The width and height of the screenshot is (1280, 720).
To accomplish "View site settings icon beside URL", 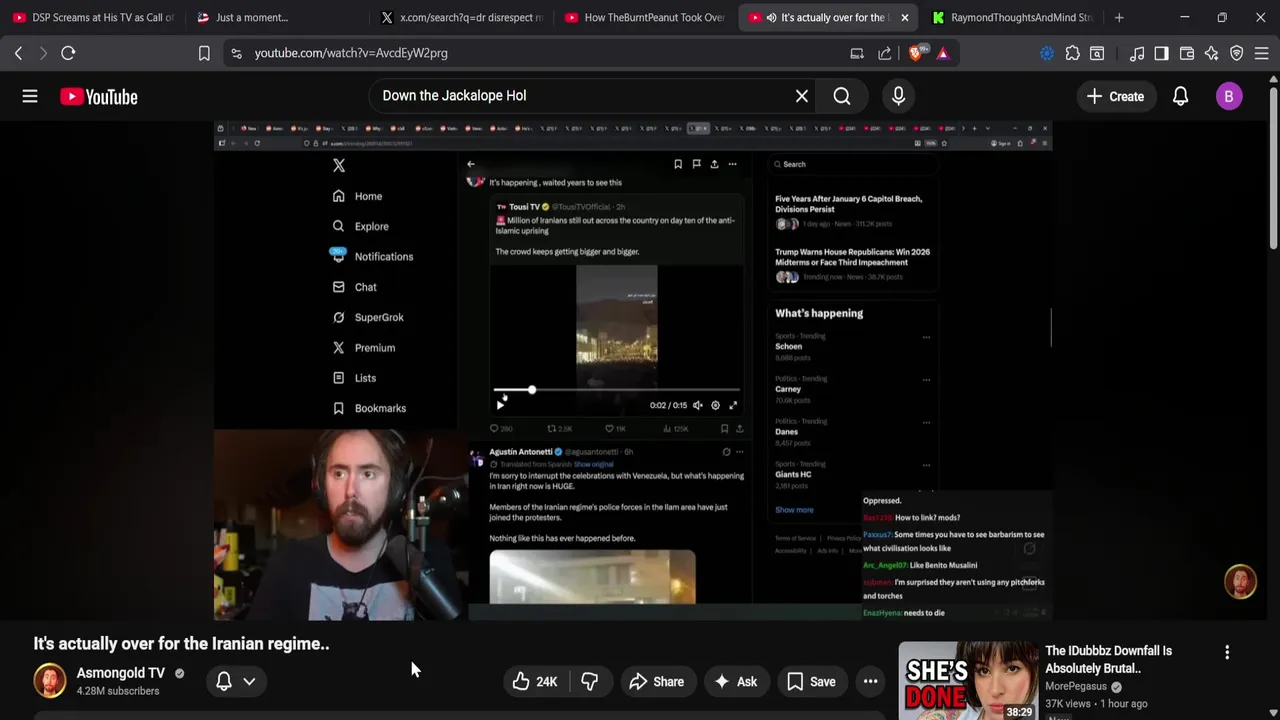I will pyautogui.click(x=236, y=53).
